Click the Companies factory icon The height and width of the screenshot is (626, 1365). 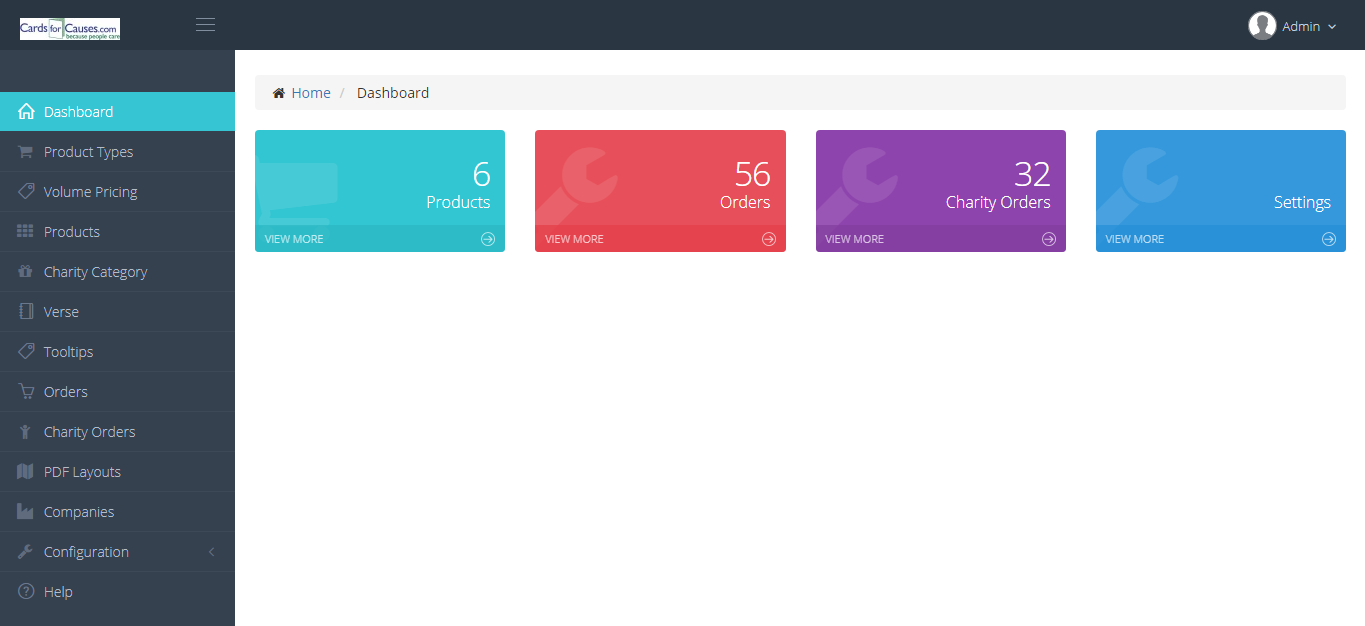pyautogui.click(x=26, y=511)
